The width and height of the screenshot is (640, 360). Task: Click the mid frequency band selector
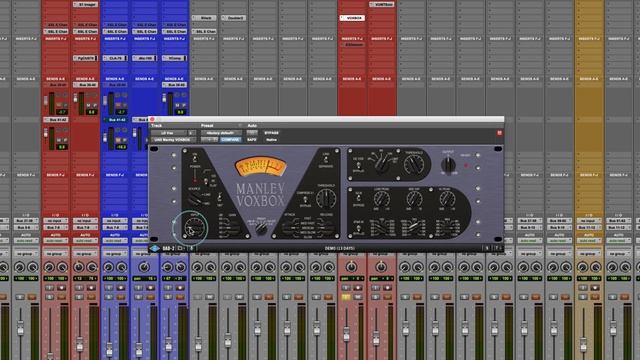pyautogui.click(x=414, y=228)
